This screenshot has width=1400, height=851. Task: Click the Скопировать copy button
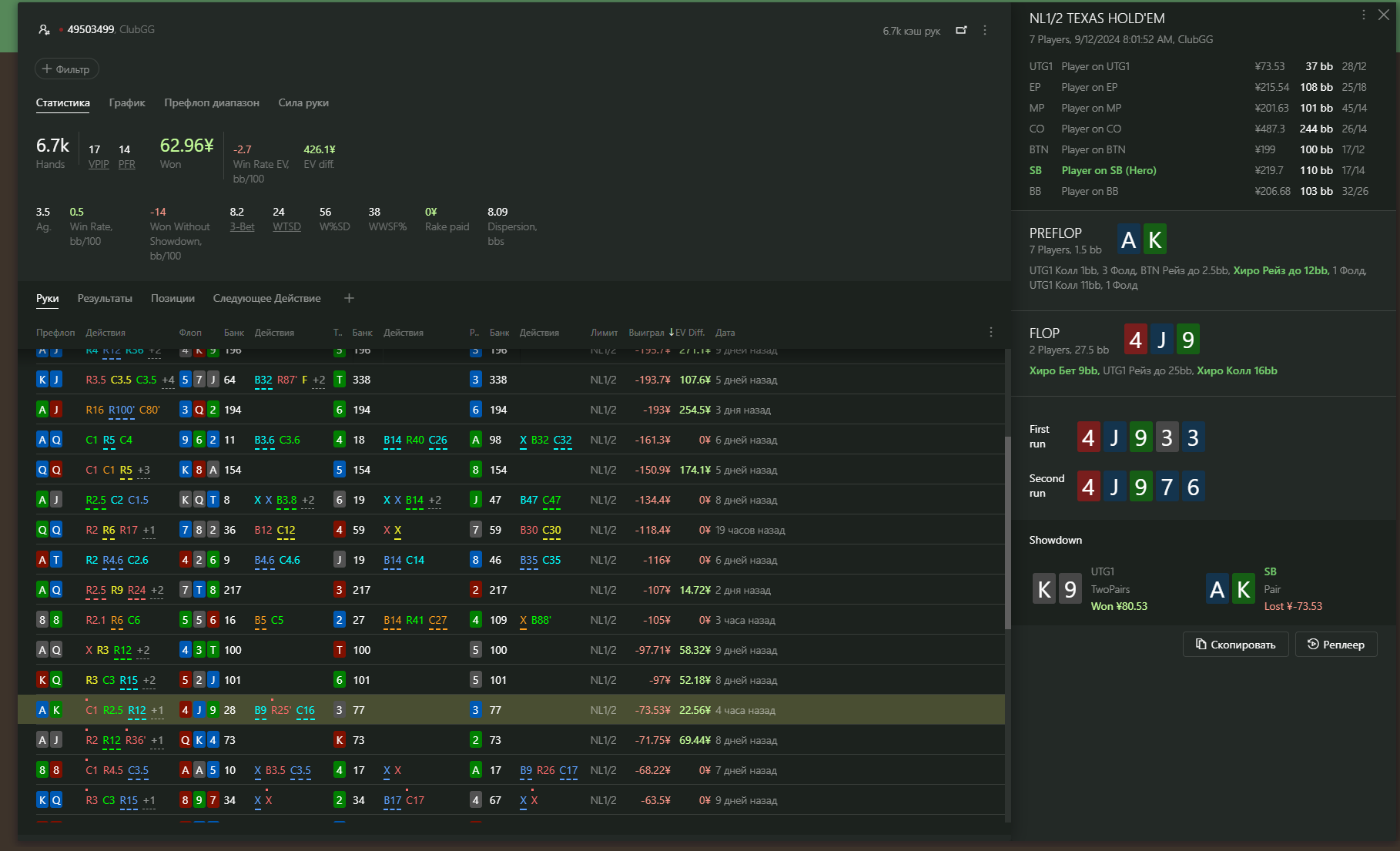[1235, 645]
